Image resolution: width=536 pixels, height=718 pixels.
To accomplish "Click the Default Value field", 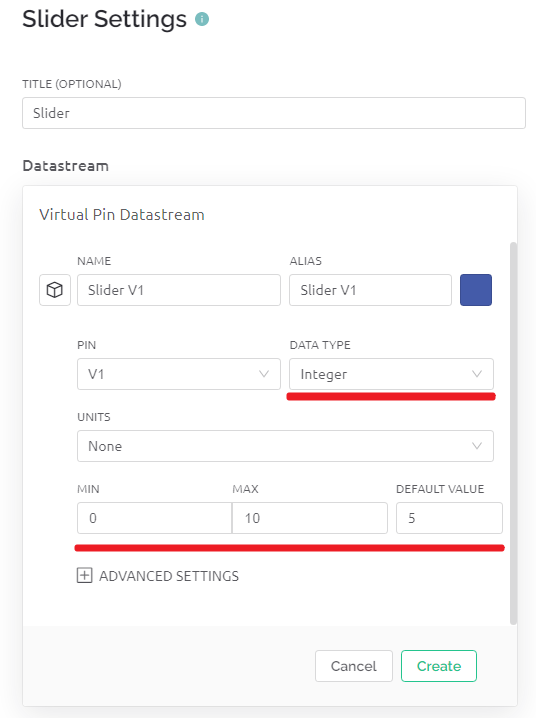I will tap(449, 518).
